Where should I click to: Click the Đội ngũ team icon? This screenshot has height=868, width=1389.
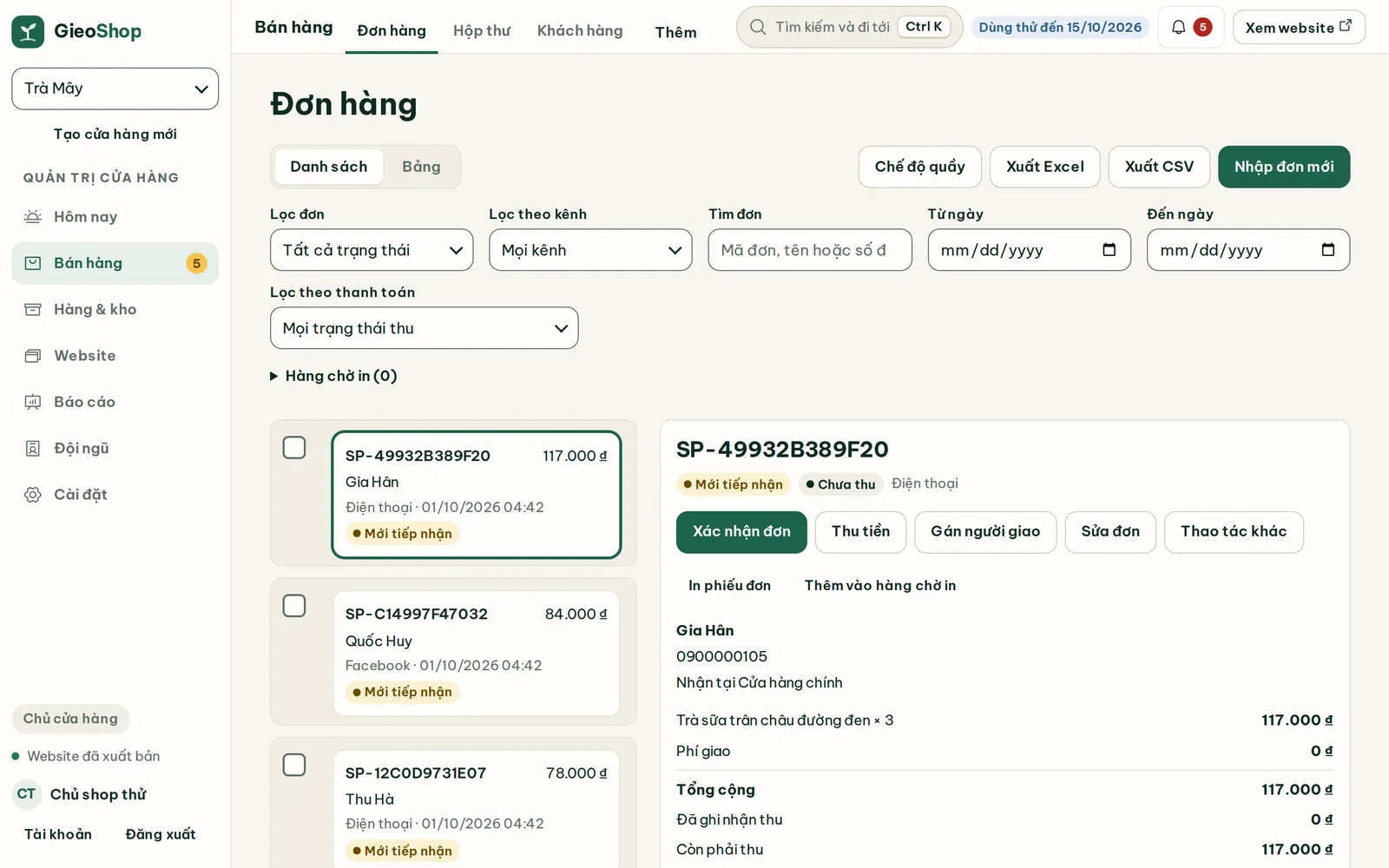click(x=33, y=448)
